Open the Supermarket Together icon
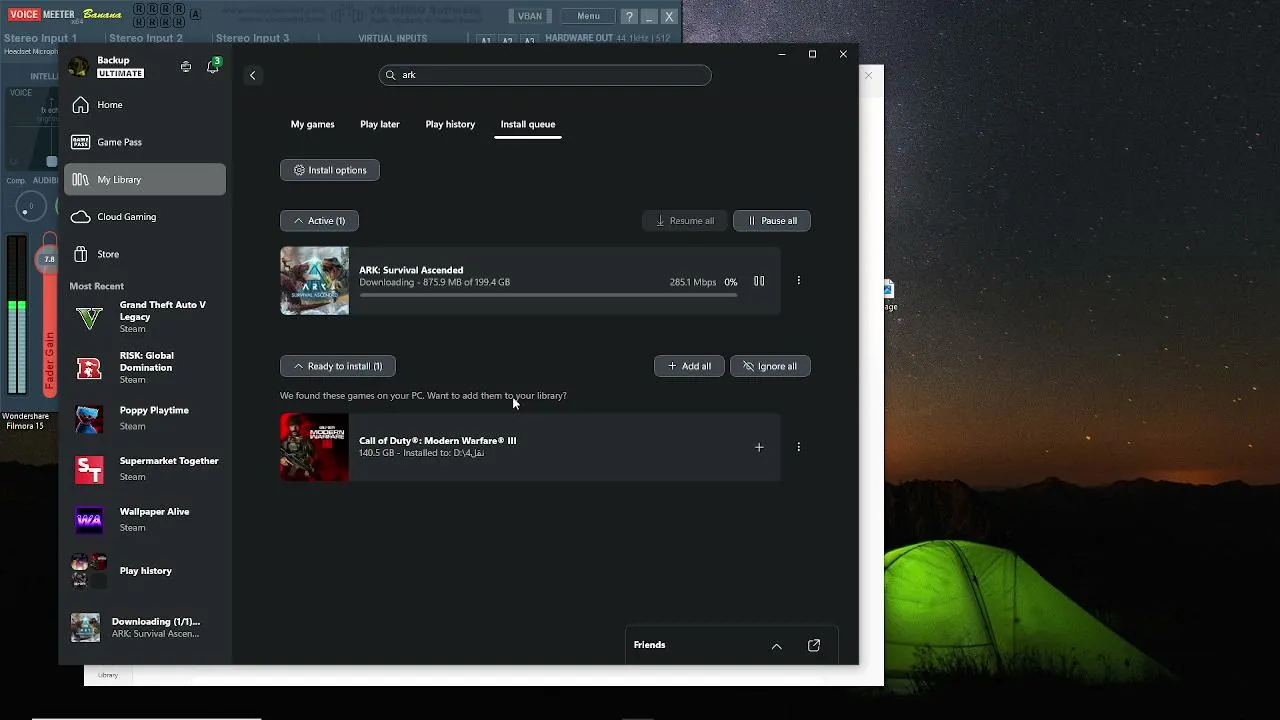The image size is (1280, 720). (x=89, y=469)
